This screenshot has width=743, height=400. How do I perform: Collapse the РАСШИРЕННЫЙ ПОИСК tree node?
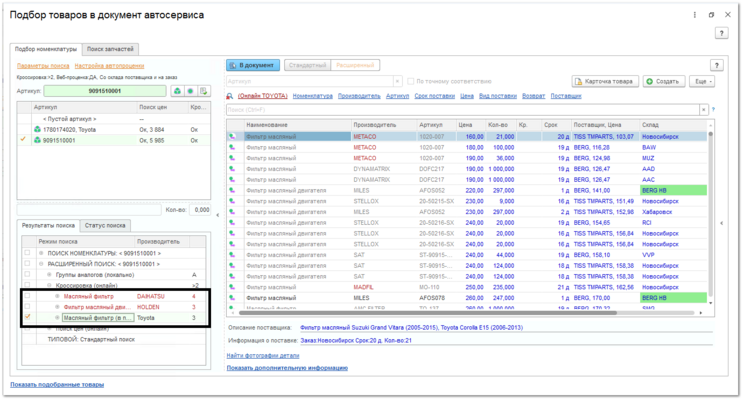tap(41, 264)
